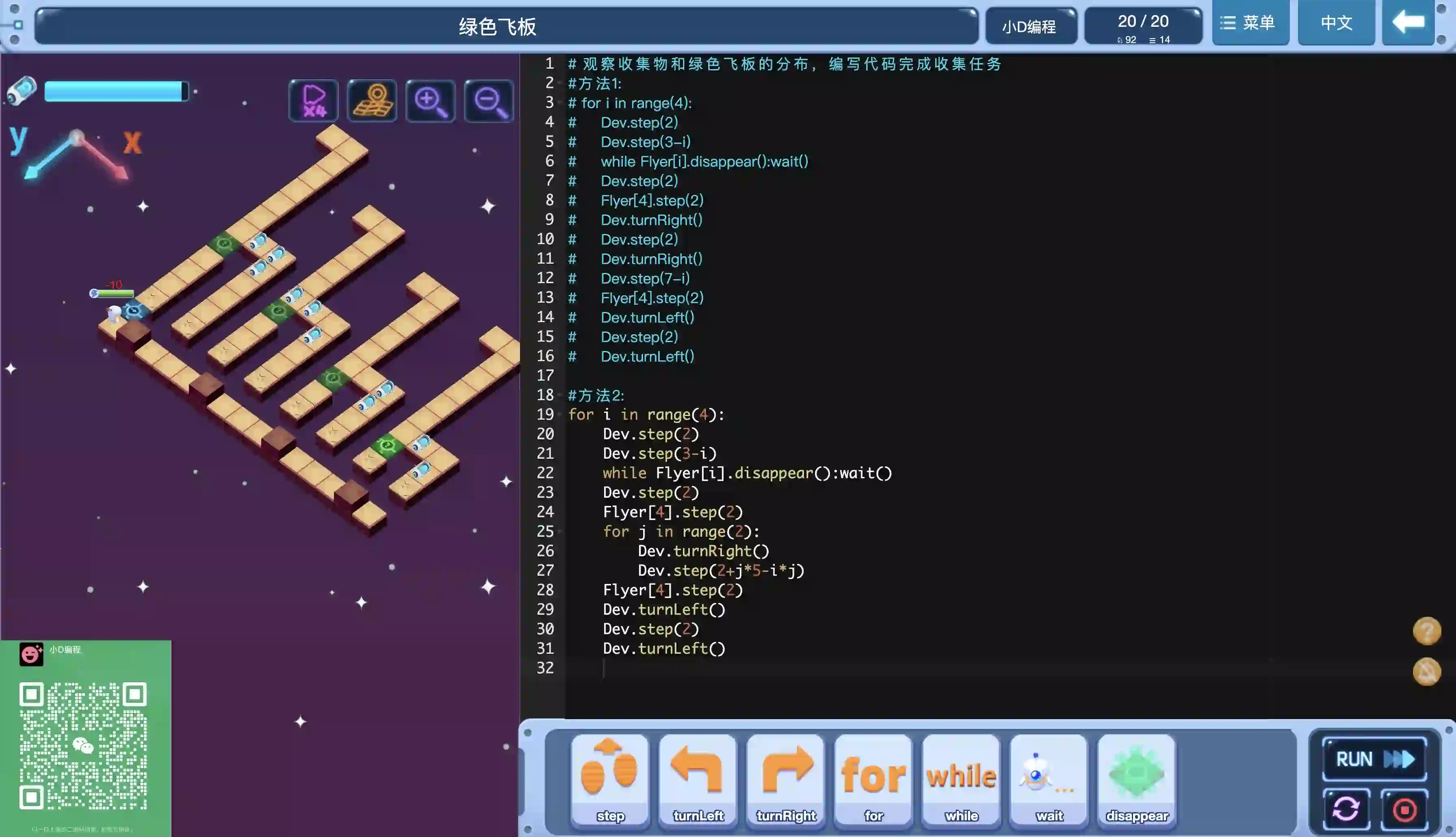Open the map location marker view
The width and height of the screenshot is (1456, 837).
click(x=373, y=101)
